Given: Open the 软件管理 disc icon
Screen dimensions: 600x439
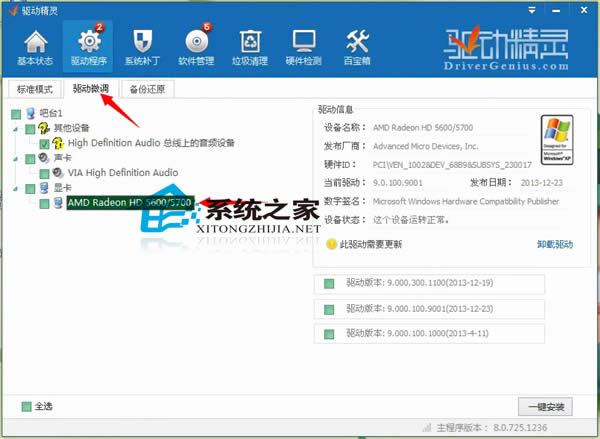Looking at the screenshot, I should click(194, 47).
